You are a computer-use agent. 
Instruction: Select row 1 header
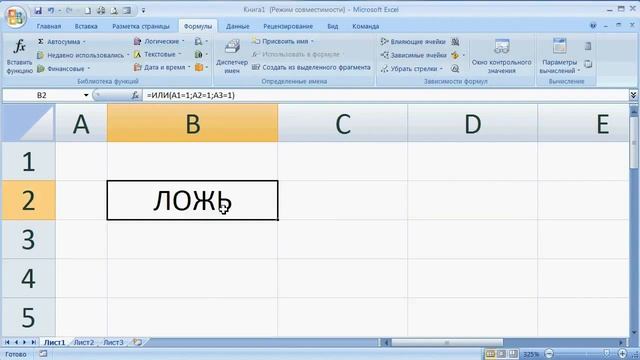(x=28, y=161)
